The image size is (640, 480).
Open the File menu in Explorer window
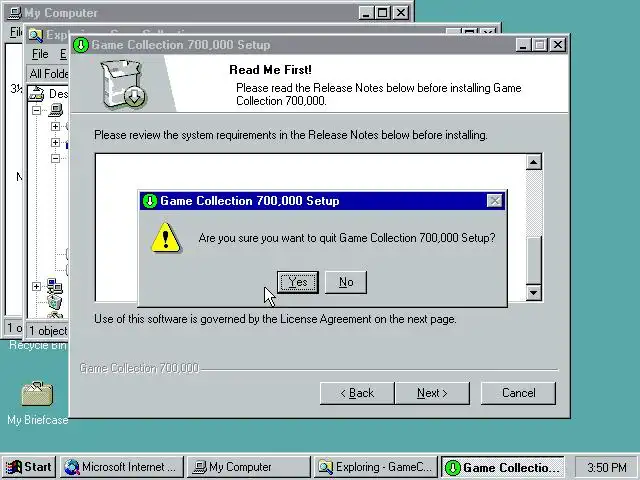click(x=40, y=54)
